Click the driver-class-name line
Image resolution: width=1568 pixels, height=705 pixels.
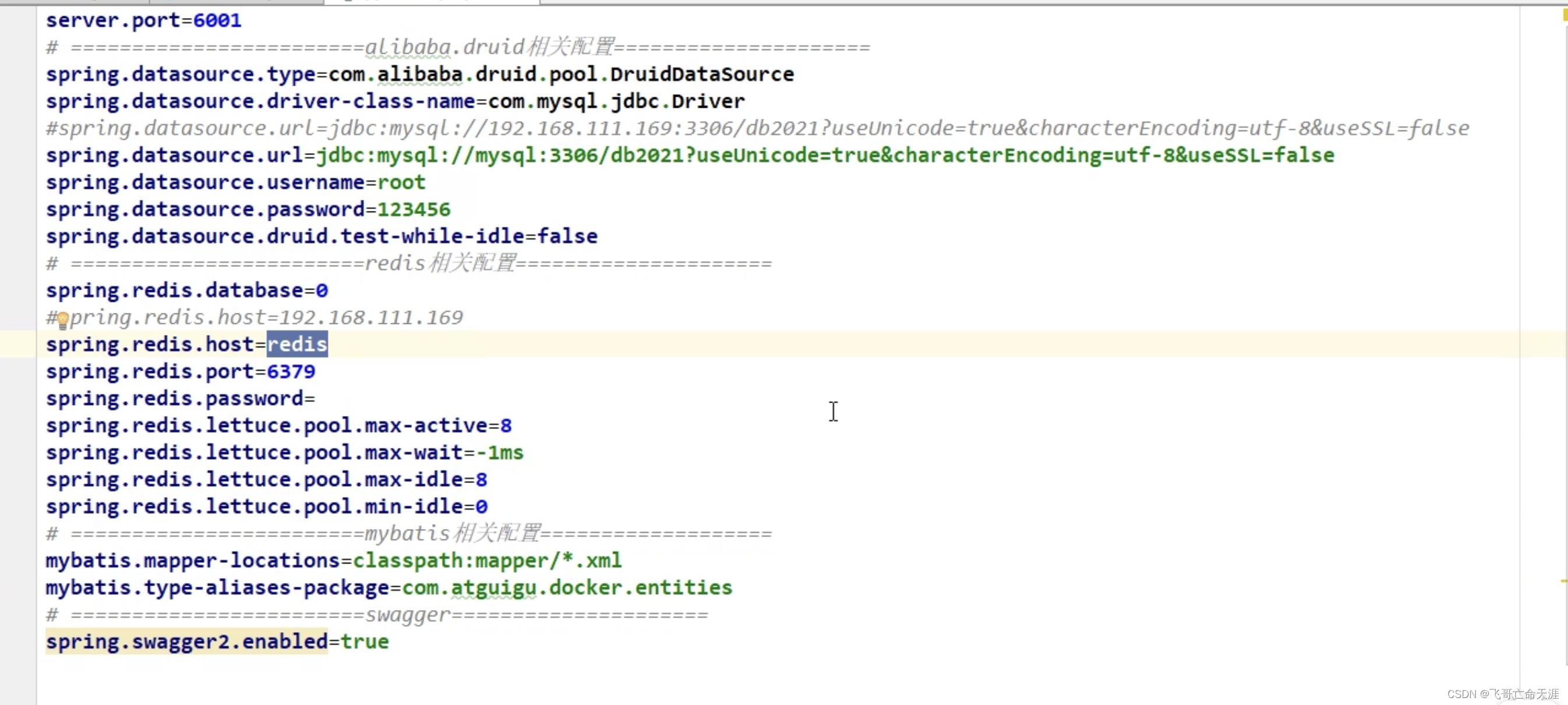pyautogui.click(x=395, y=101)
